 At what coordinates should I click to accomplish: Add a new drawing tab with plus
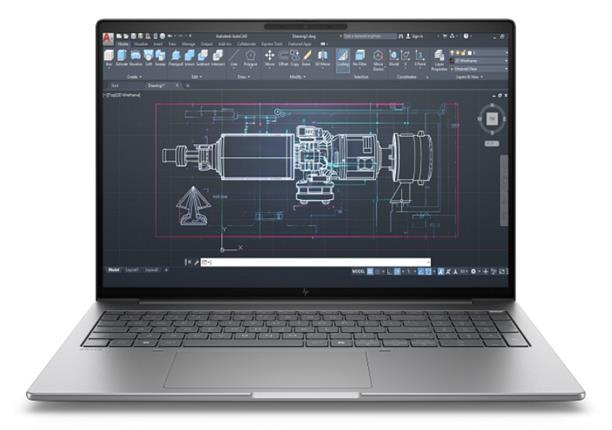(x=188, y=85)
